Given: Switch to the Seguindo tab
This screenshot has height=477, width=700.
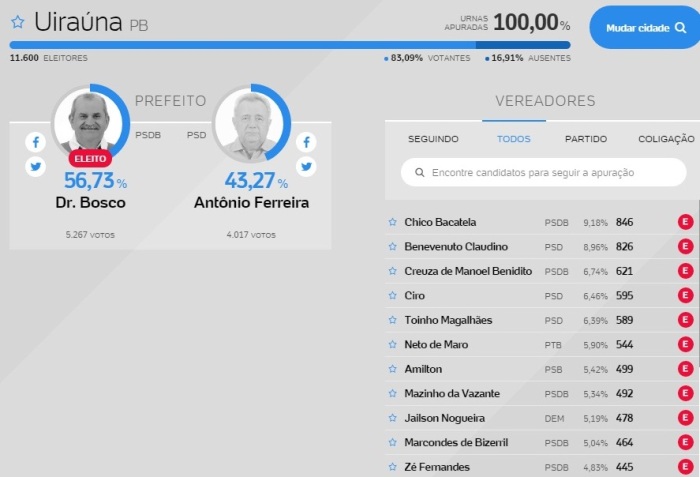Looking at the screenshot, I should click(433, 139).
